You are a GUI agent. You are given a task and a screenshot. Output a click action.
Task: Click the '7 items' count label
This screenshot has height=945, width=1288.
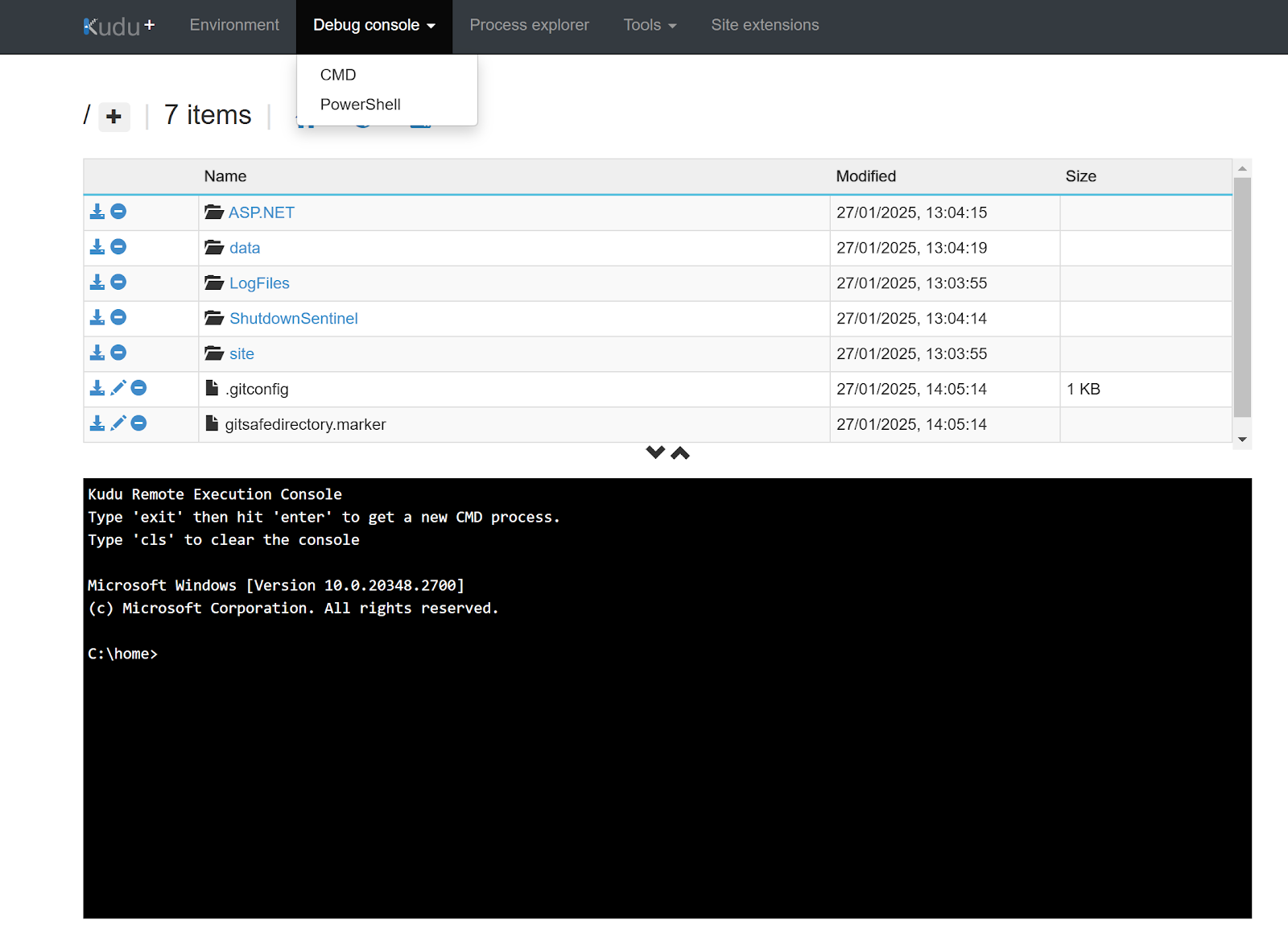(208, 115)
